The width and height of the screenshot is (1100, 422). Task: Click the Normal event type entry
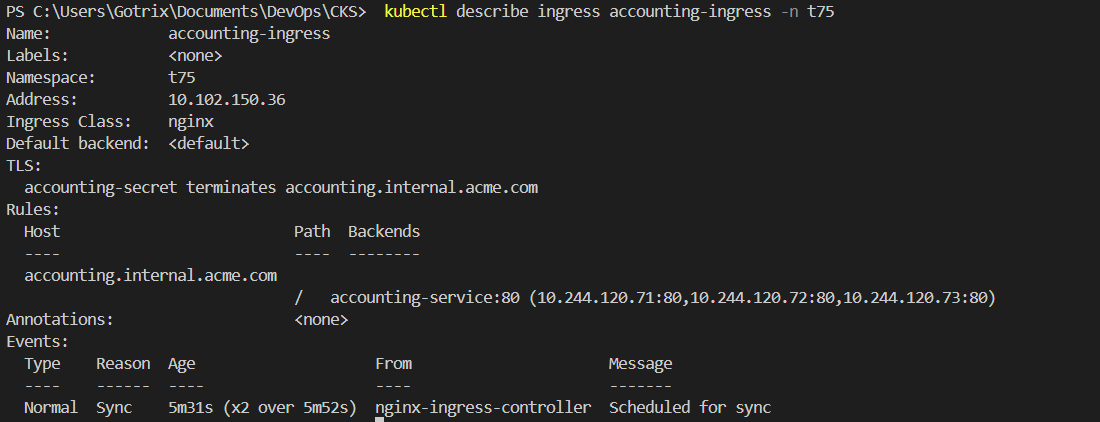click(51, 408)
